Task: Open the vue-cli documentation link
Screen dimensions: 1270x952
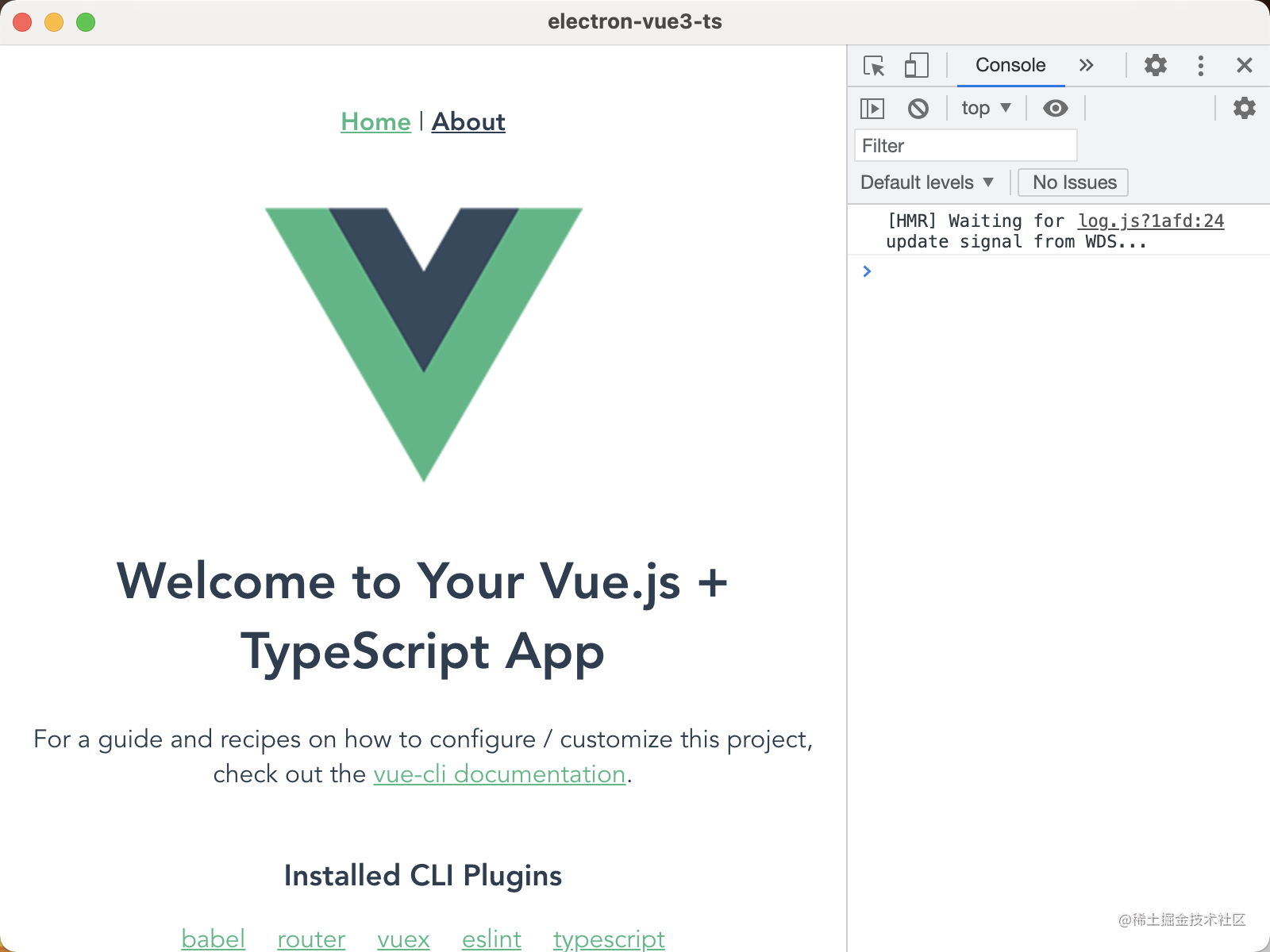Action: click(x=498, y=774)
